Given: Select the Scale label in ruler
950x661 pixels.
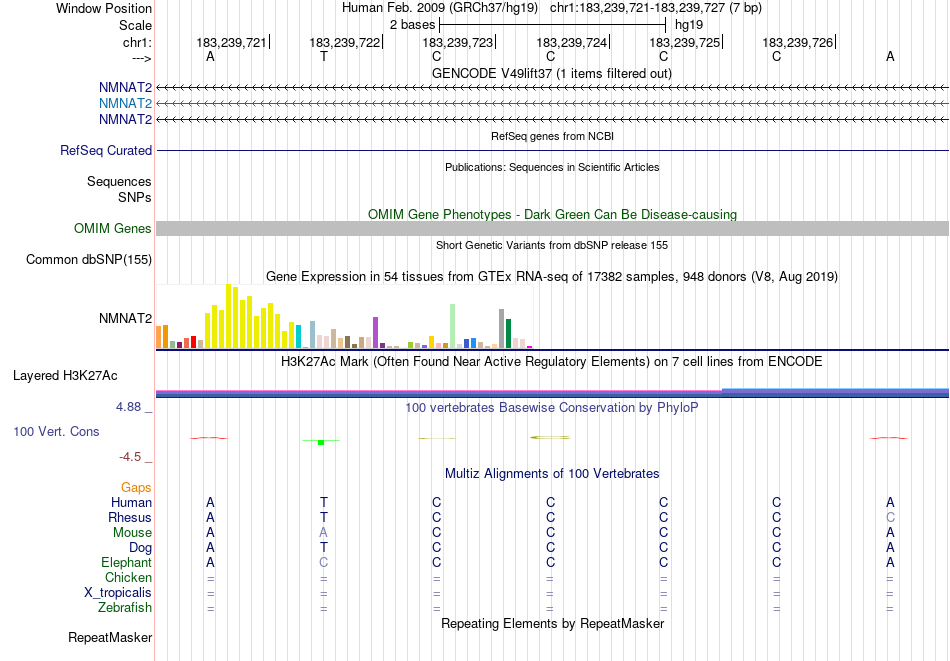Looking at the screenshot, I should tap(135, 25).
